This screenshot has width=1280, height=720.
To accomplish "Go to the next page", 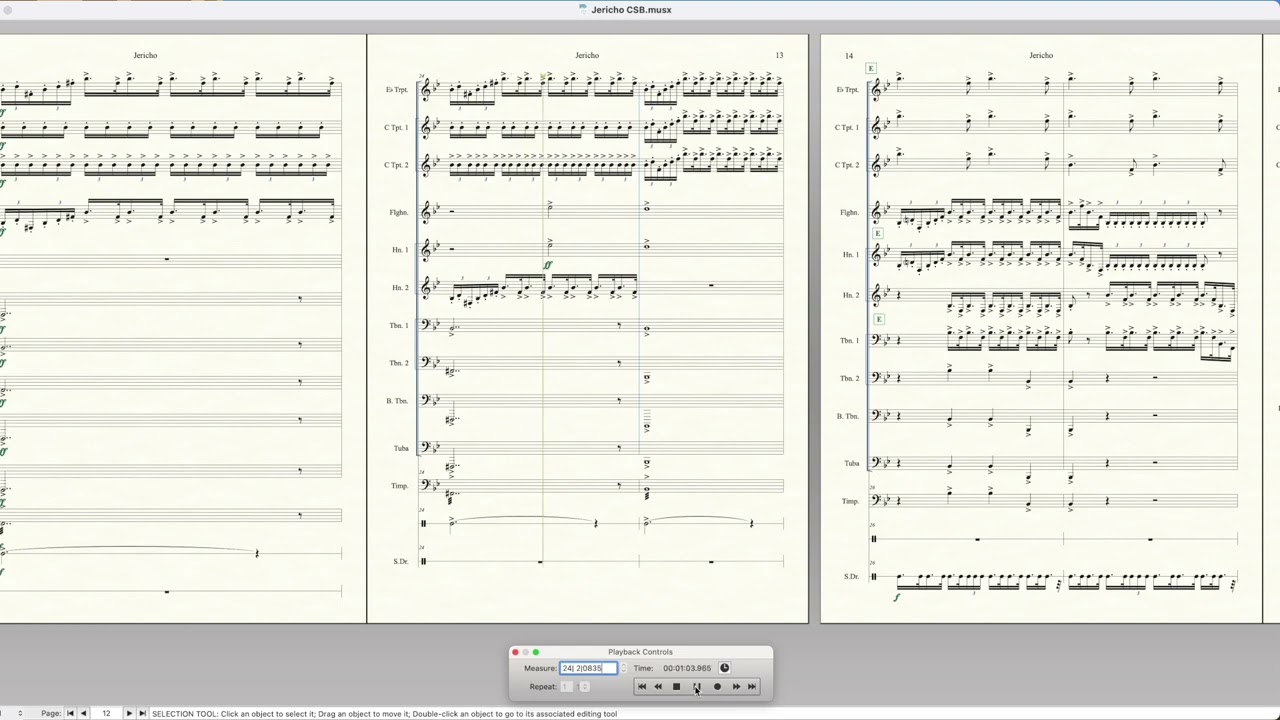I will click(129, 714).
